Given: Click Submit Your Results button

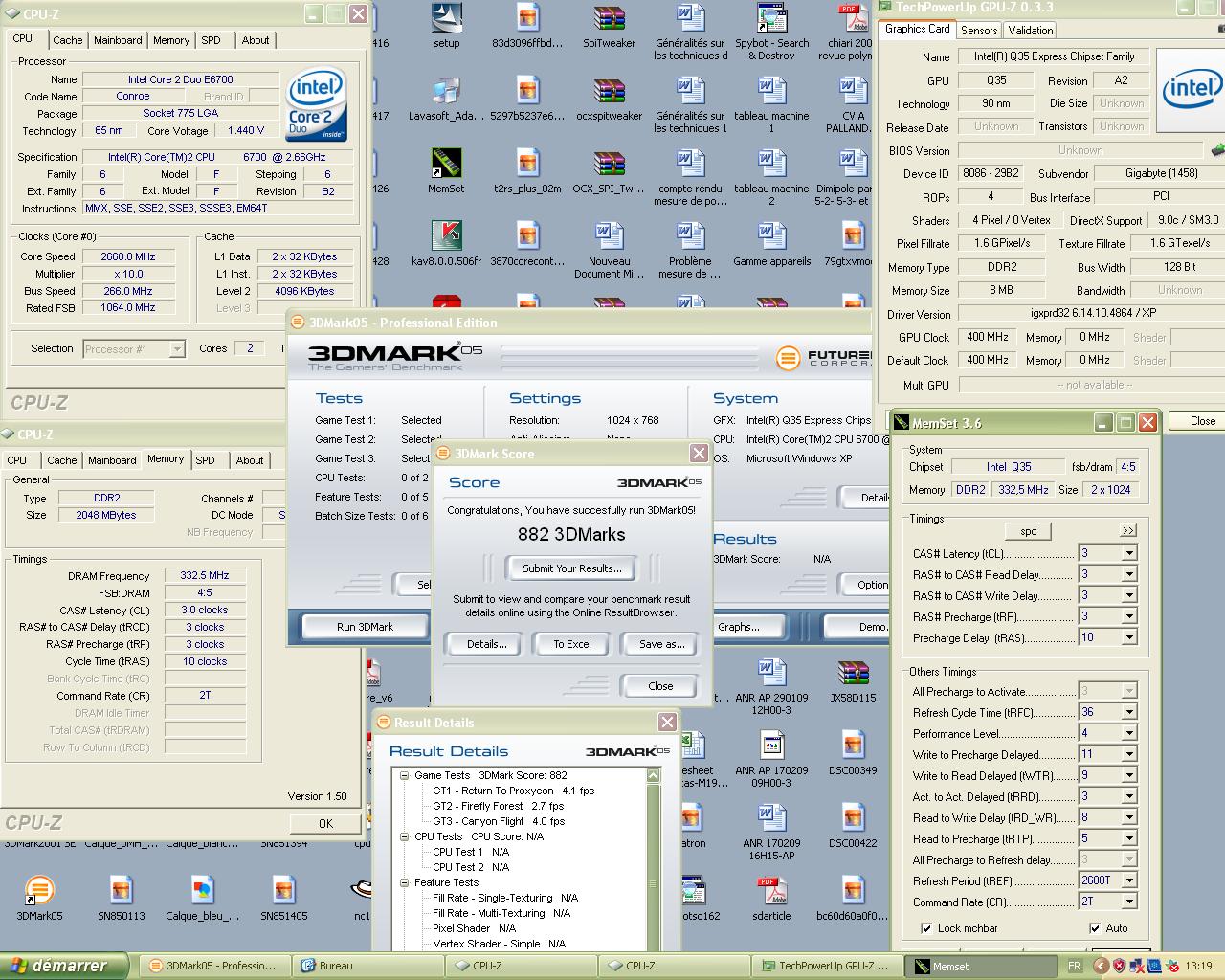Looking at the screenshot, I should click(571, 568).
